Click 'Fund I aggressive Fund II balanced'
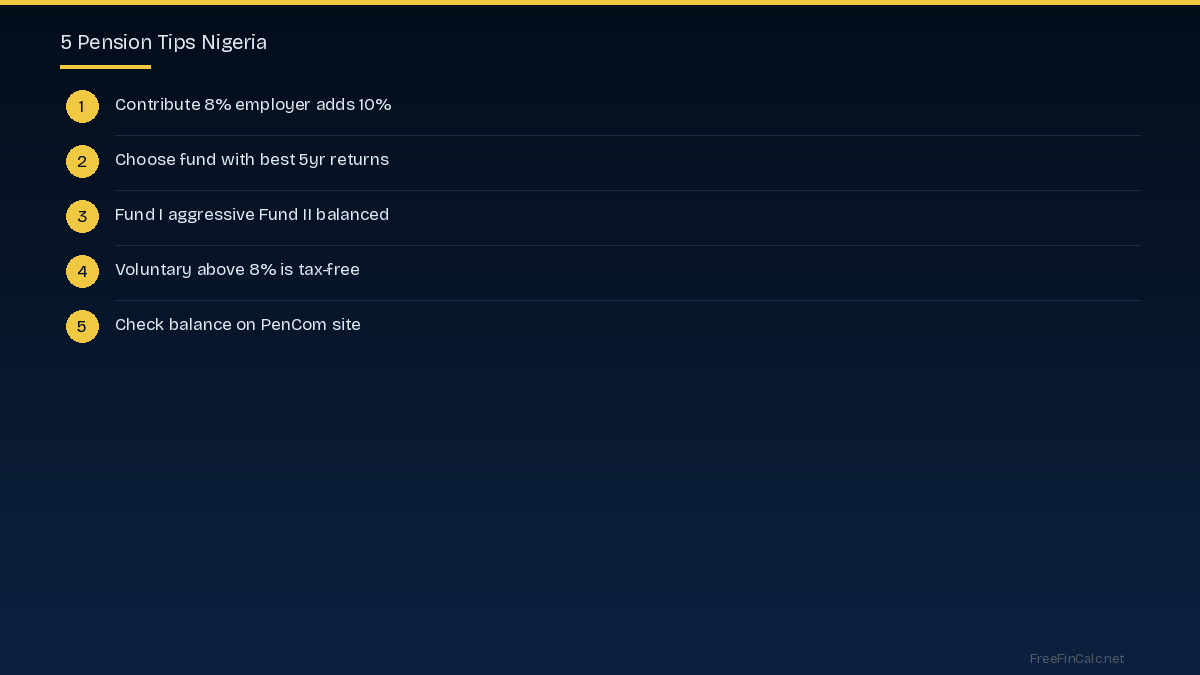Image resolution: width=1200 pixels, height=675 pixels. 252,215
